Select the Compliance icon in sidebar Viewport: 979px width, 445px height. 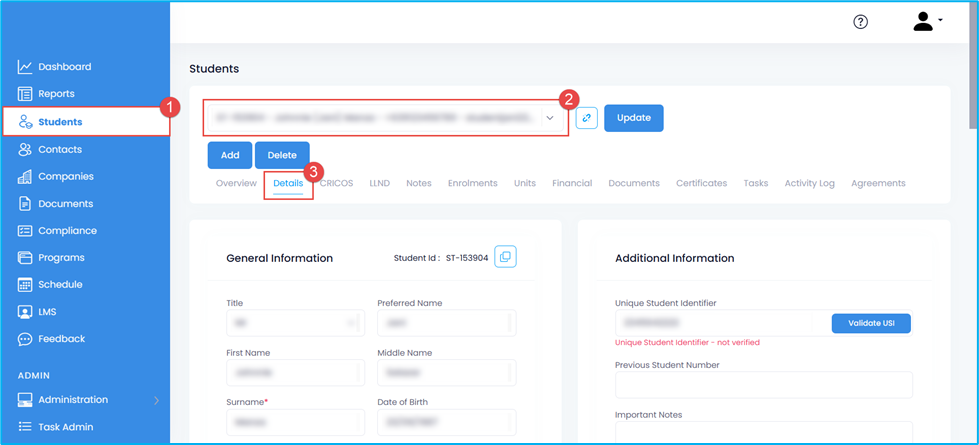[25, 231]
